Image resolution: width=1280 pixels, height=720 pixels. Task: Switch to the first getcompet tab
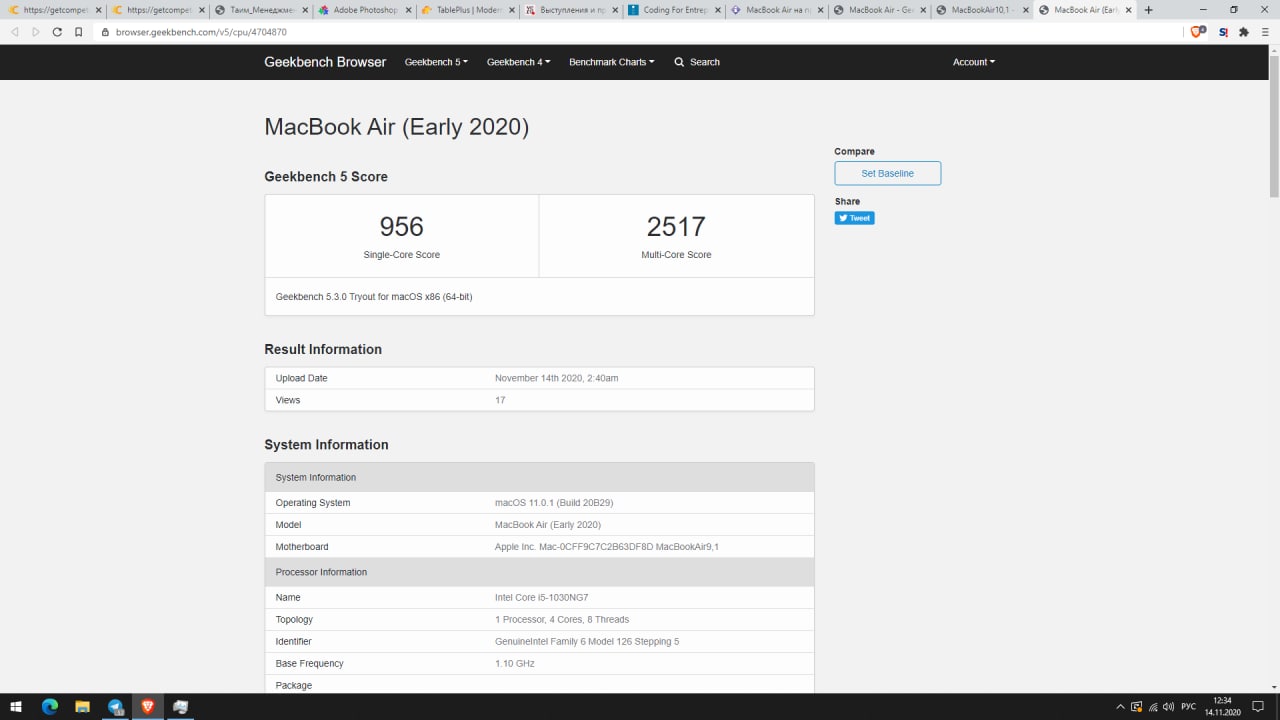tap(55, 10)
